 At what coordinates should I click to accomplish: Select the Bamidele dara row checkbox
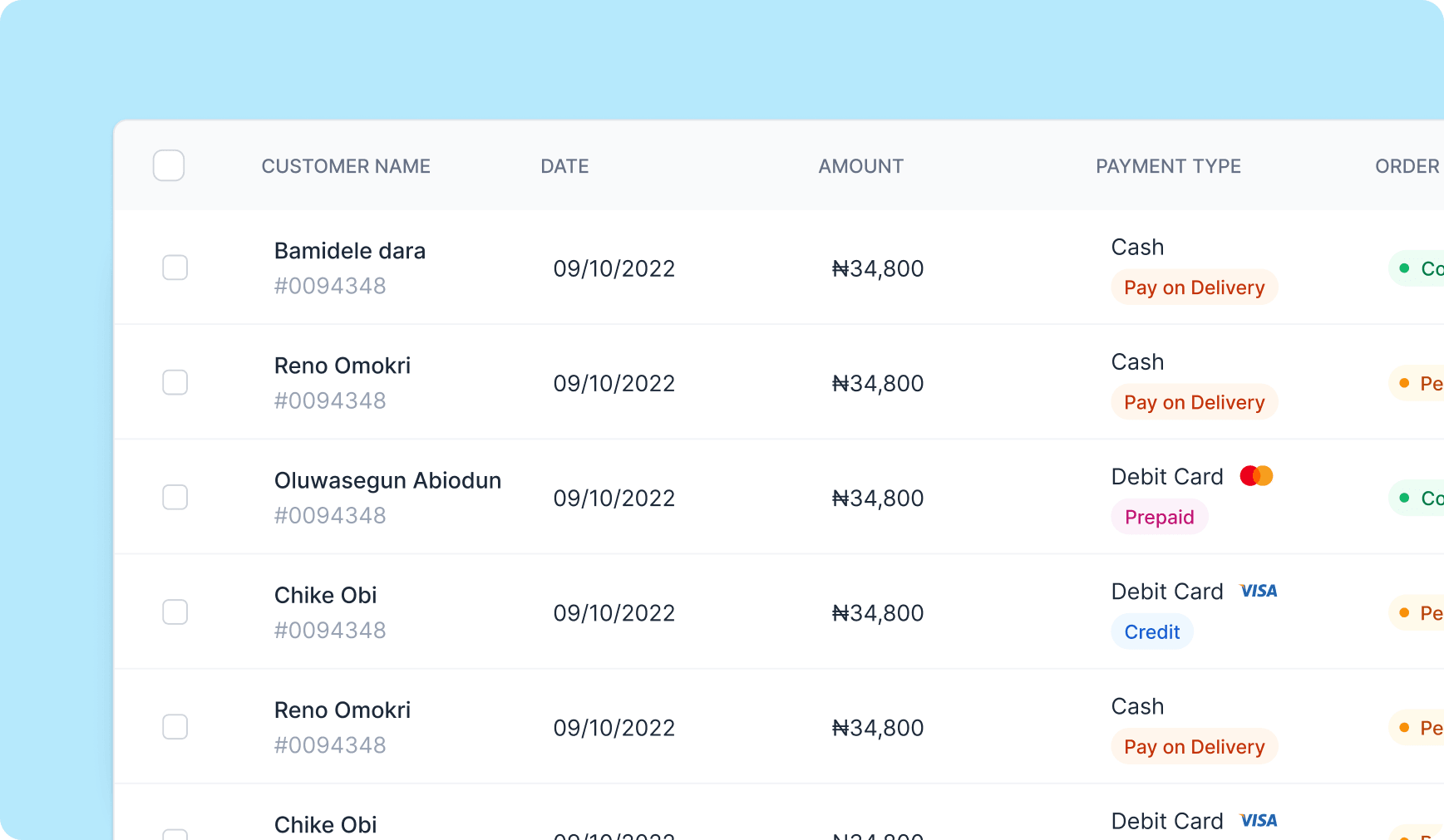pos(175,268)
